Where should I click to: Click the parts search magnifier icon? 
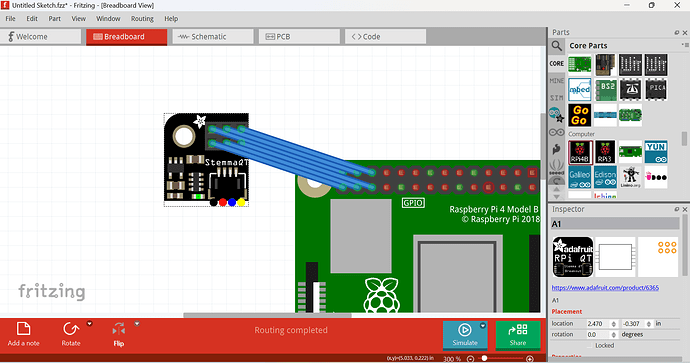point(557,46)
